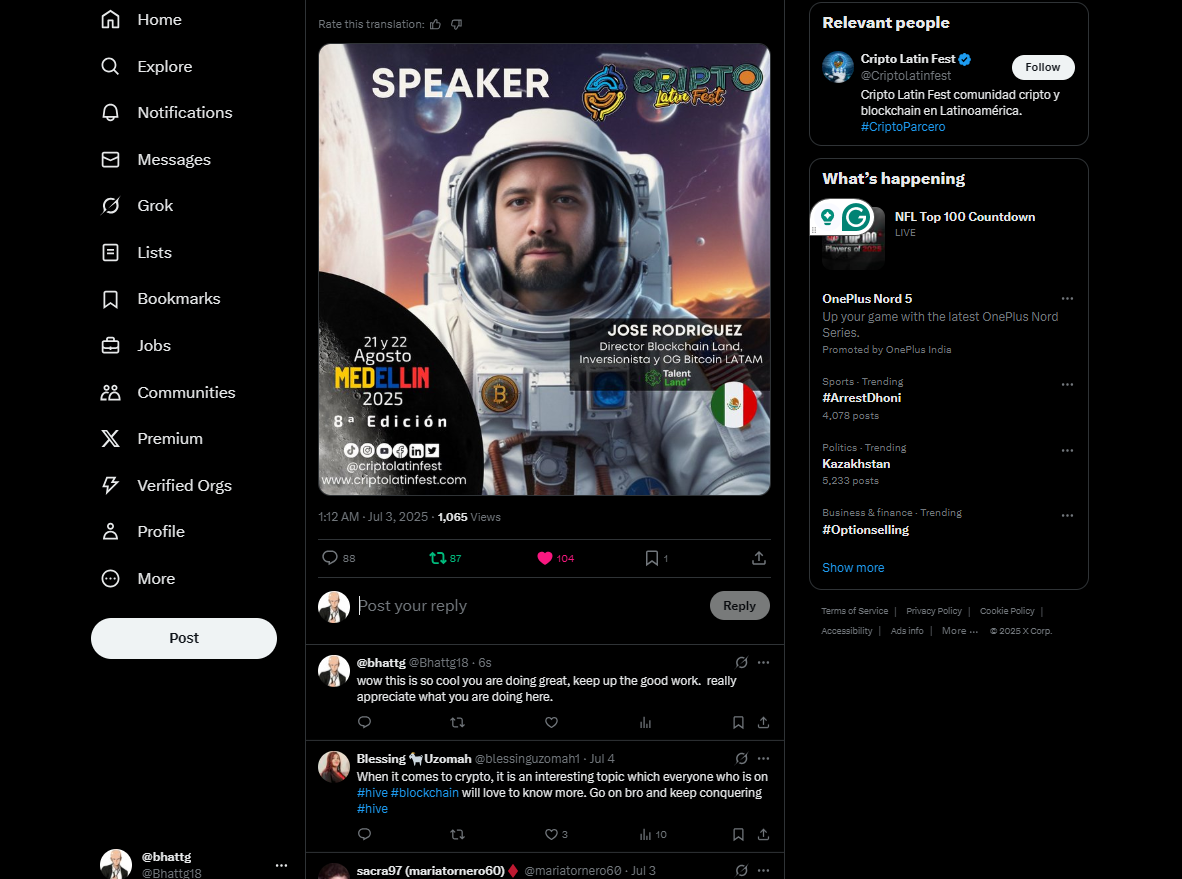Open Profile via its person icon
Viewport: 1182px width, 879px height.
pos(110,531)
